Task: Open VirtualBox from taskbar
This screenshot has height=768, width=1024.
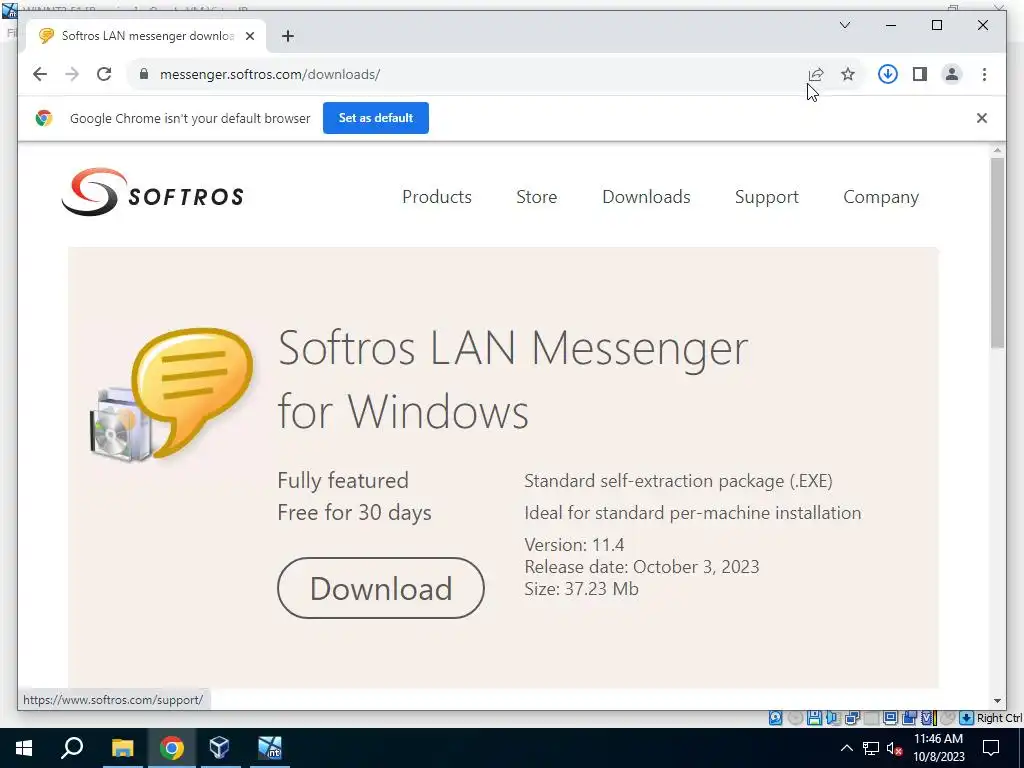Action: click(219, 748)
